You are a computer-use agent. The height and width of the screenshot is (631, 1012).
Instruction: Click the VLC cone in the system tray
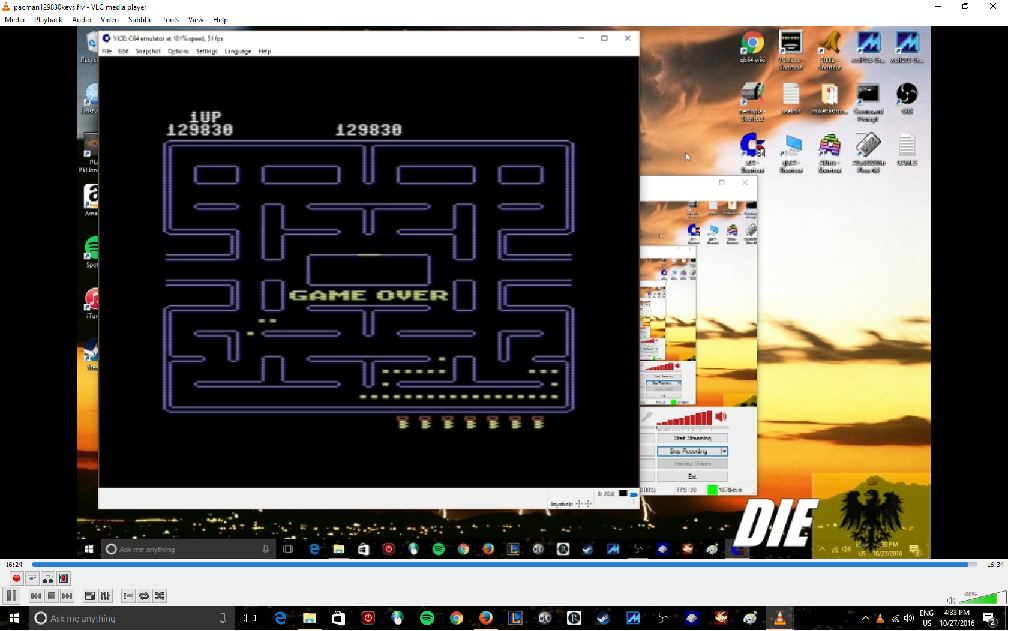pos(880,619)
